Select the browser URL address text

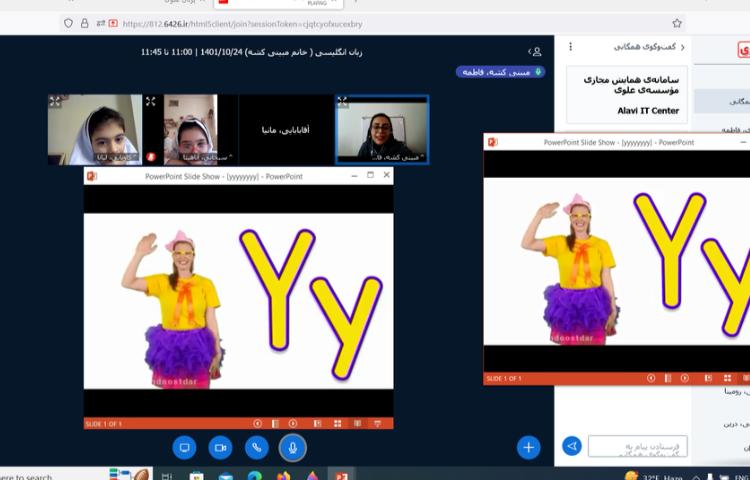tap(243, 24)
